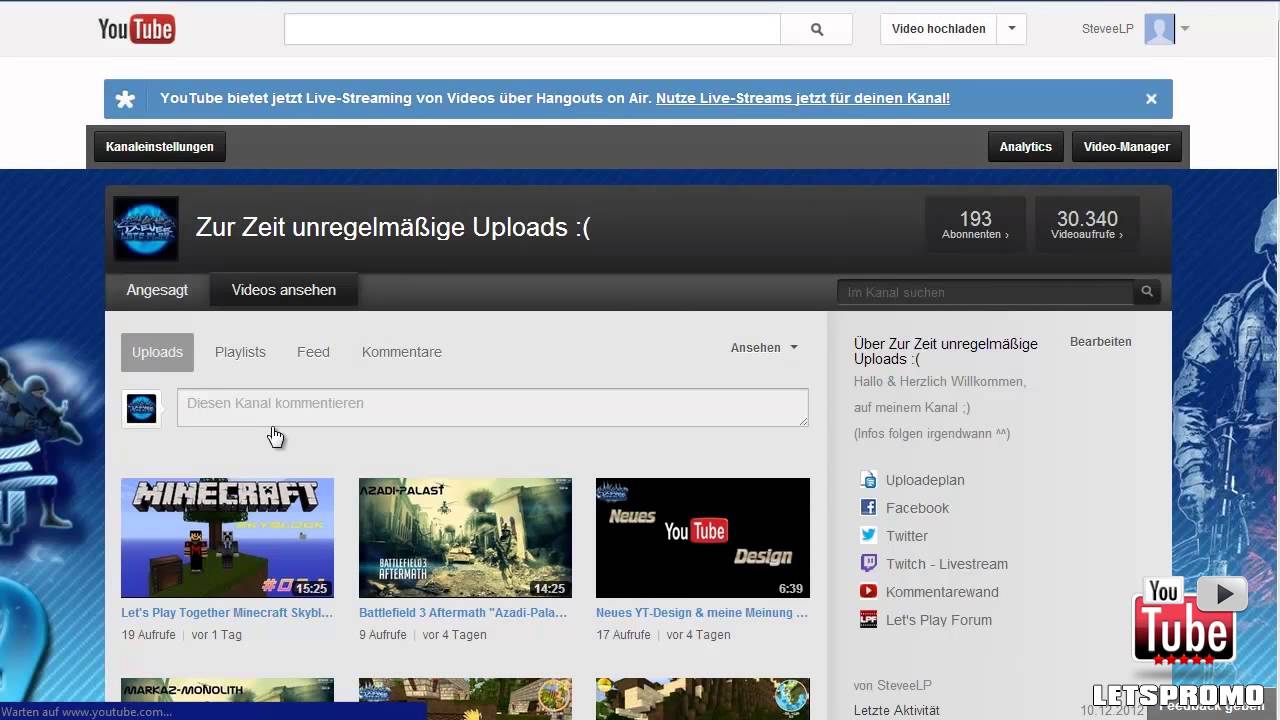1280x720 pixels.
Task: Click the YouTube search text field
Action: point(532,29)
